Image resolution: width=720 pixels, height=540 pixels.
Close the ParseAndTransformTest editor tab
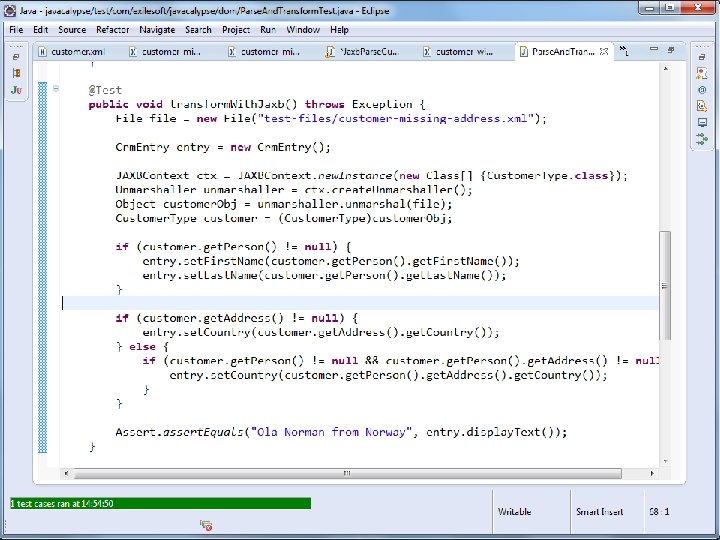point(604,51)
